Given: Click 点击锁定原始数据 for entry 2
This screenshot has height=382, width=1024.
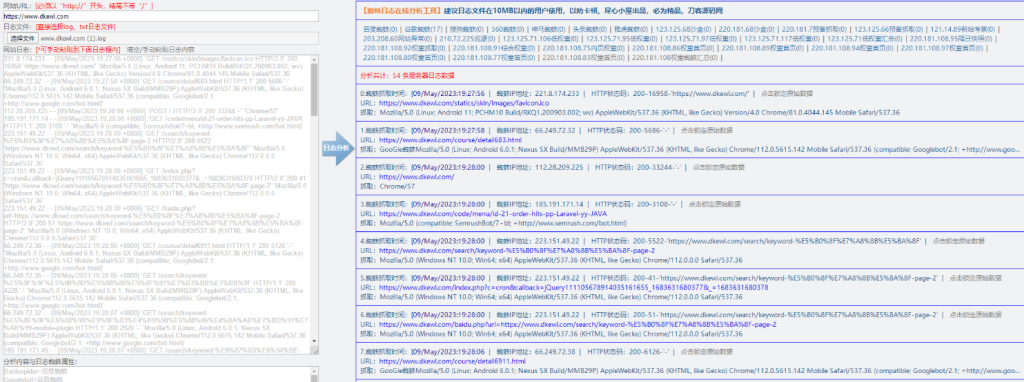Looking at the screenshot, I should (x=719, y=167).
